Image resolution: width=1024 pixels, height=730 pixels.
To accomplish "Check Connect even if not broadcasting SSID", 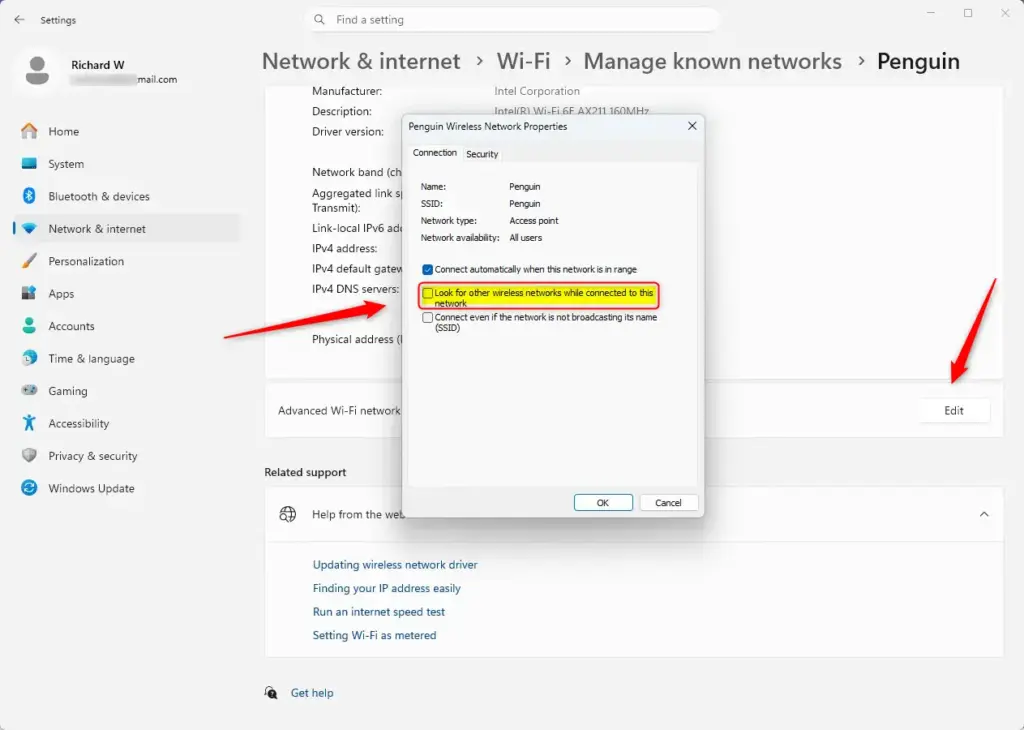I will click(427, 317).
